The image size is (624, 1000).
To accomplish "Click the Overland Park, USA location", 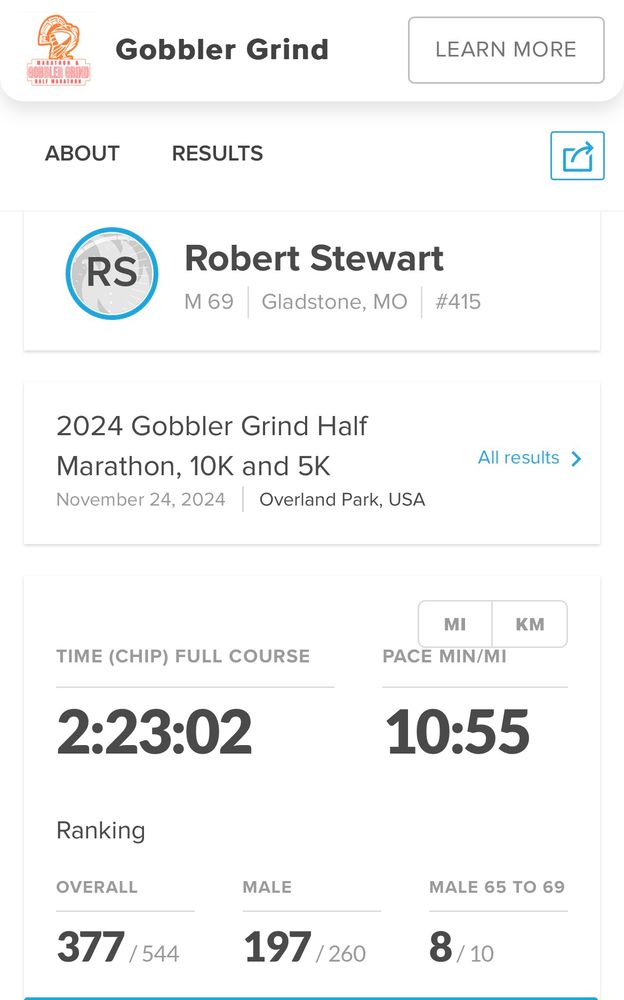I will click(342, 500).
